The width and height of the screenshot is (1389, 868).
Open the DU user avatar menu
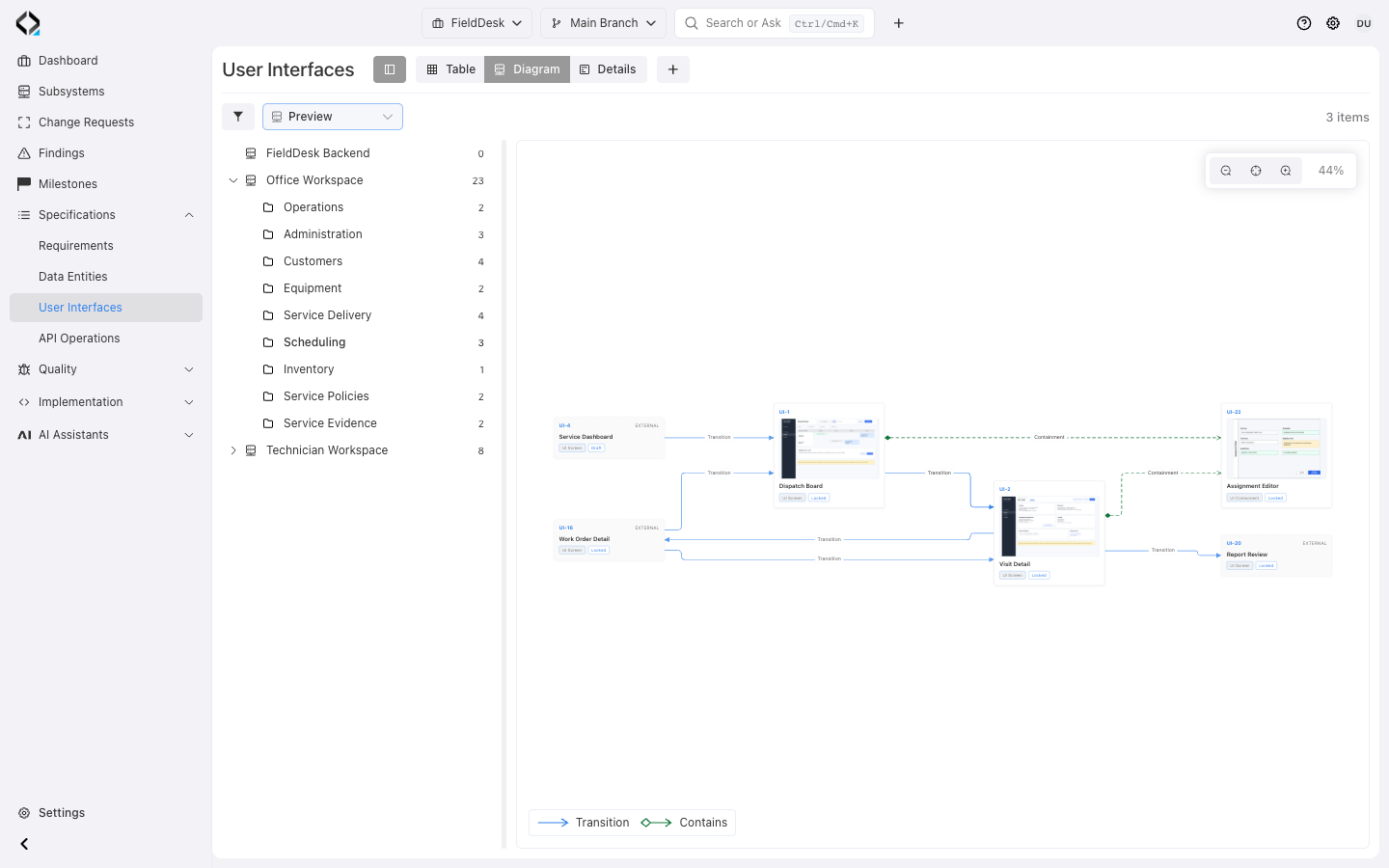coord(1364,23)
